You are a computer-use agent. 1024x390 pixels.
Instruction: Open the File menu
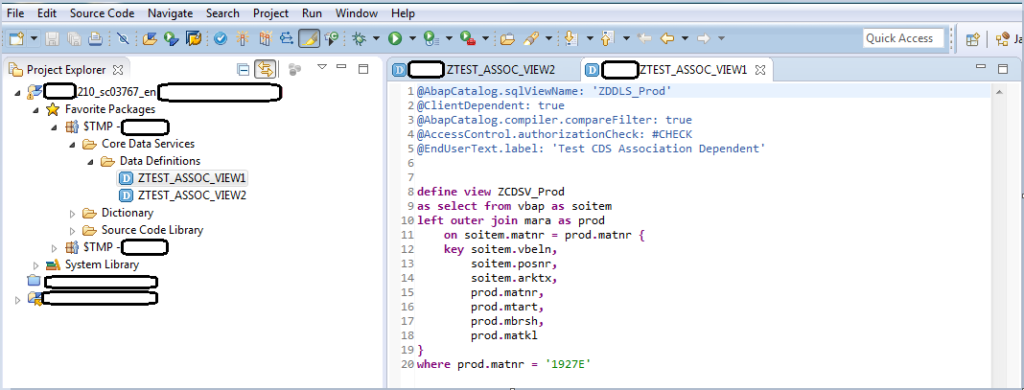click(16, 13)
